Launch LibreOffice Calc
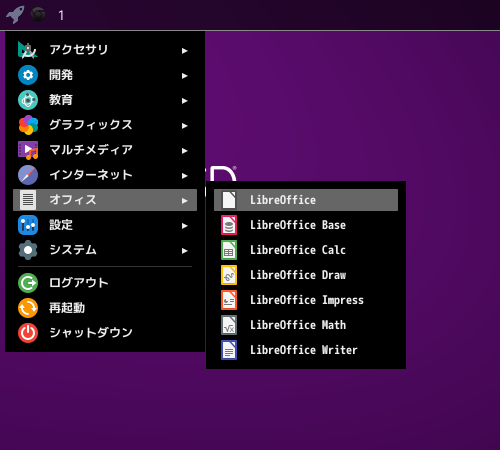Image resolution: width=500 pixels, height=450 pixels. click(x=306, y=250)
